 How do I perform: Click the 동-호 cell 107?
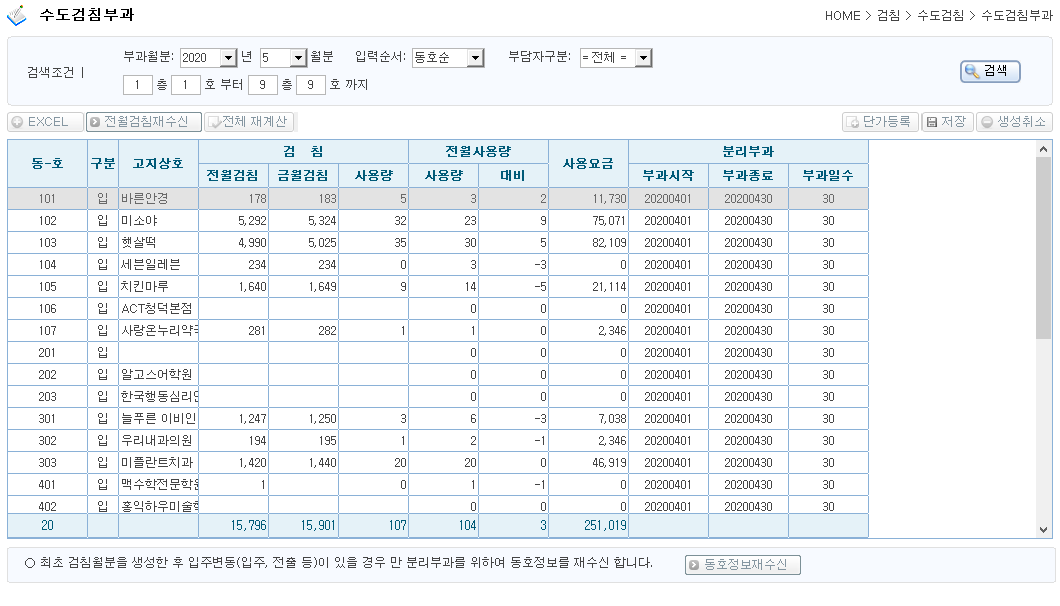click(47, 331)
